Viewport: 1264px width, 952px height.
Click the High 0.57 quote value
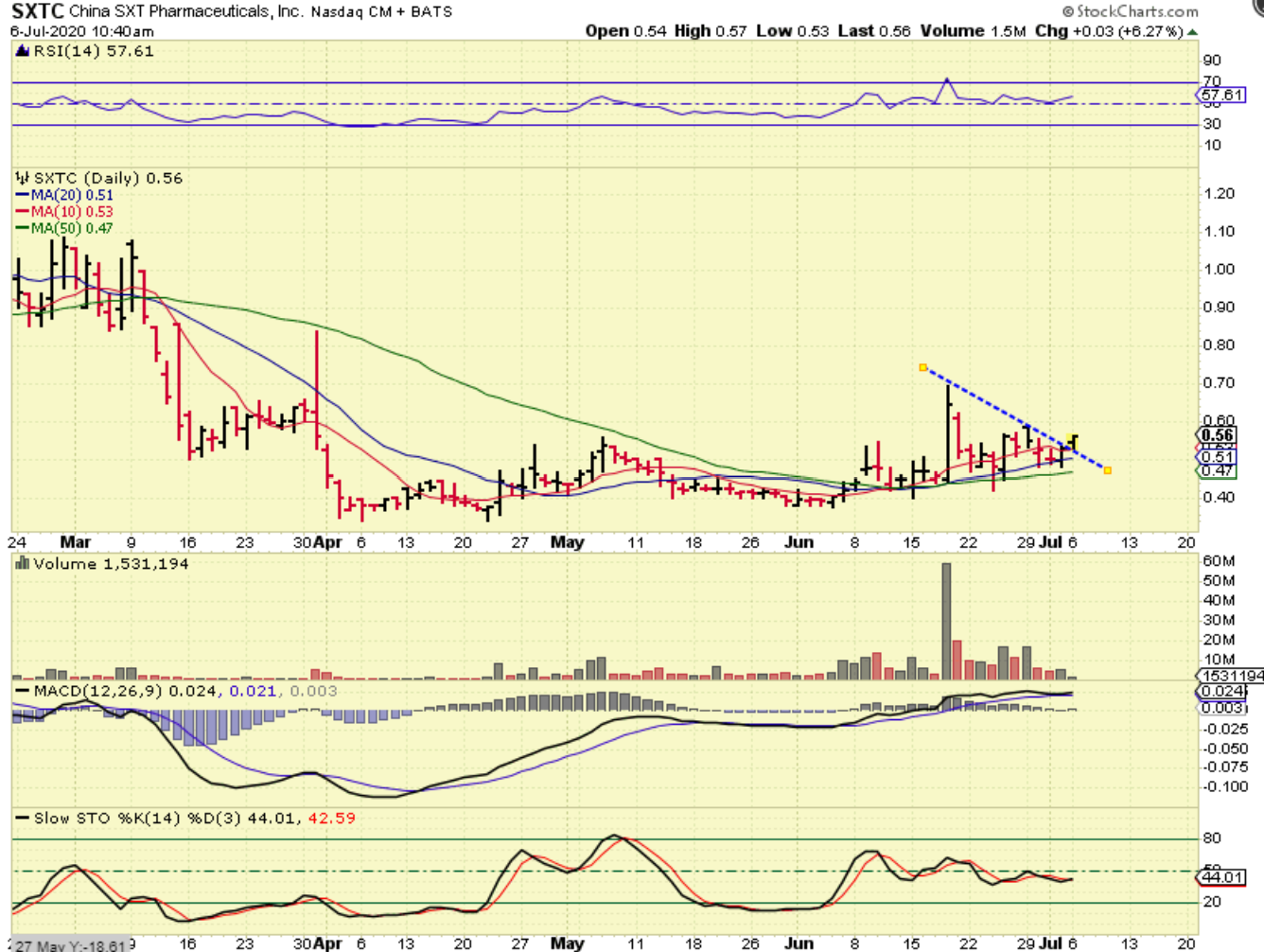711,31
